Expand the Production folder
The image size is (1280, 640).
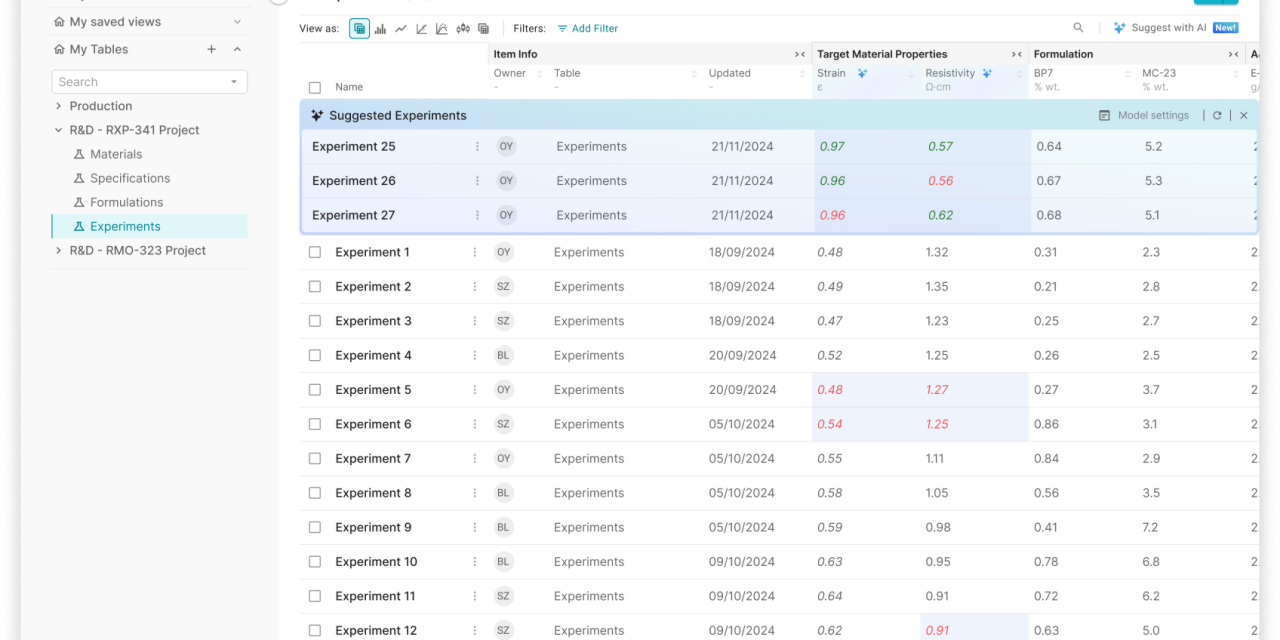pyautogui.click(x=58, y=106)
